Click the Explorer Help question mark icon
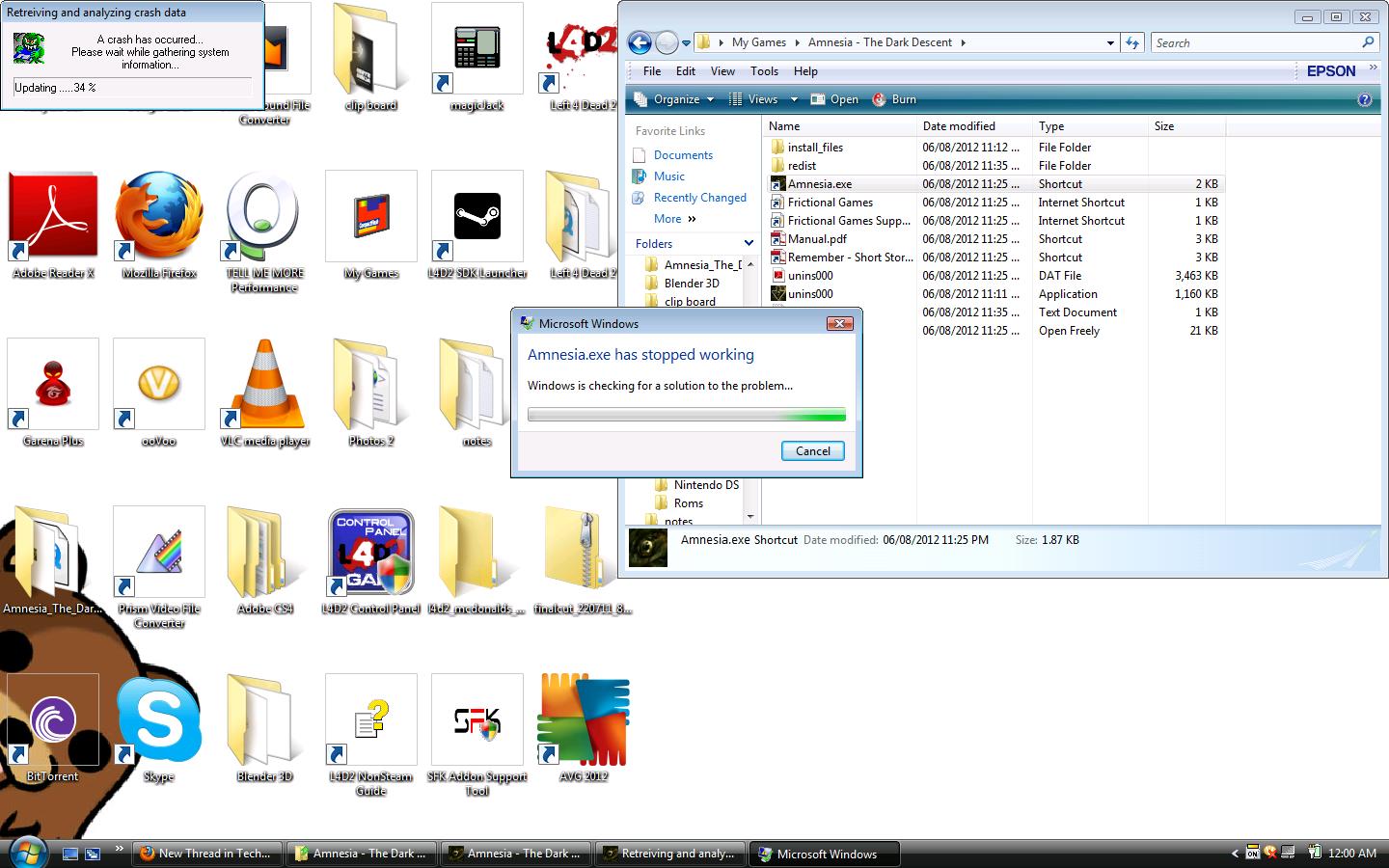1389x868 pixels. tap(1364, 99)
